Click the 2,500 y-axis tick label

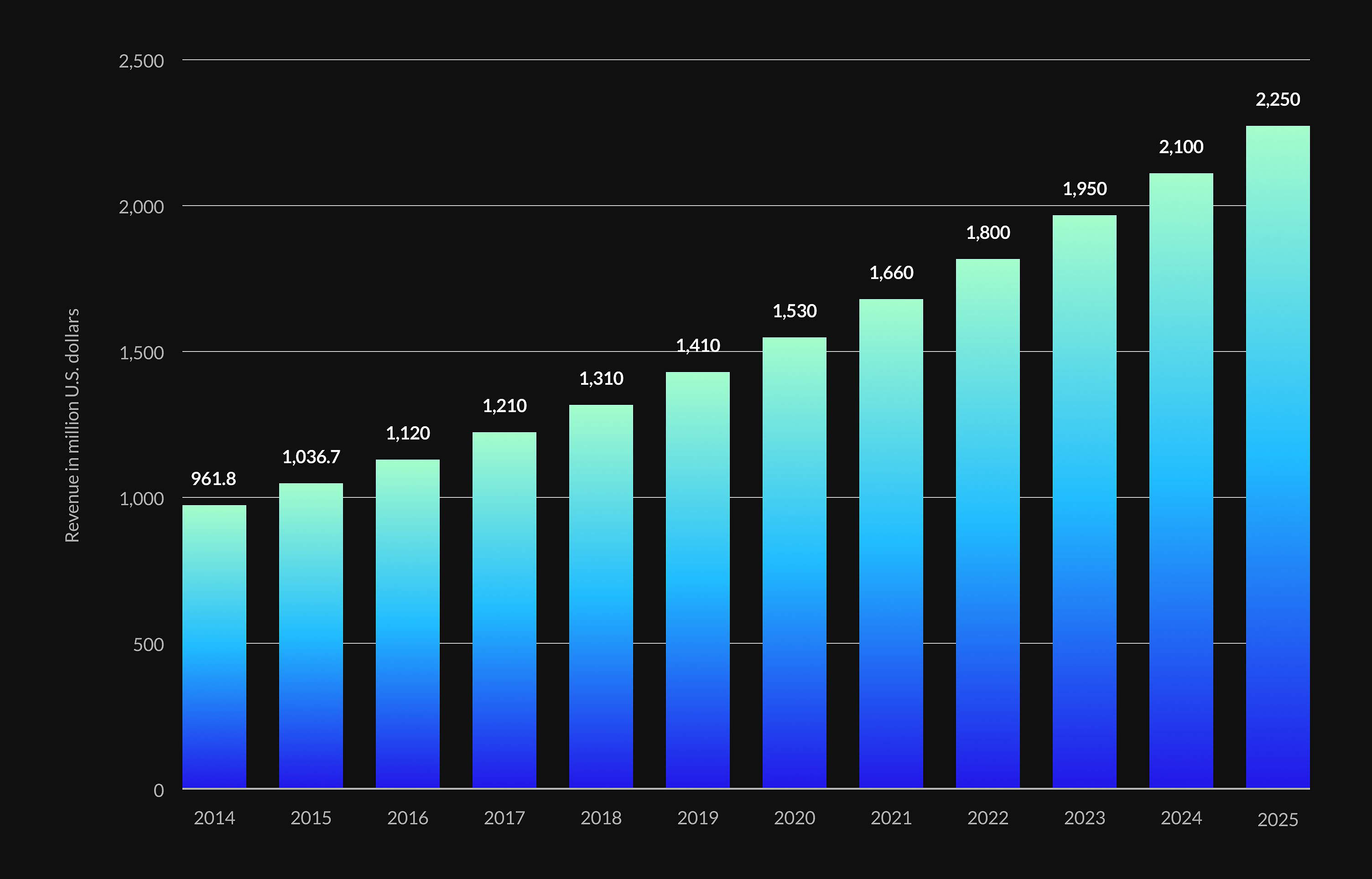[141, 61]
